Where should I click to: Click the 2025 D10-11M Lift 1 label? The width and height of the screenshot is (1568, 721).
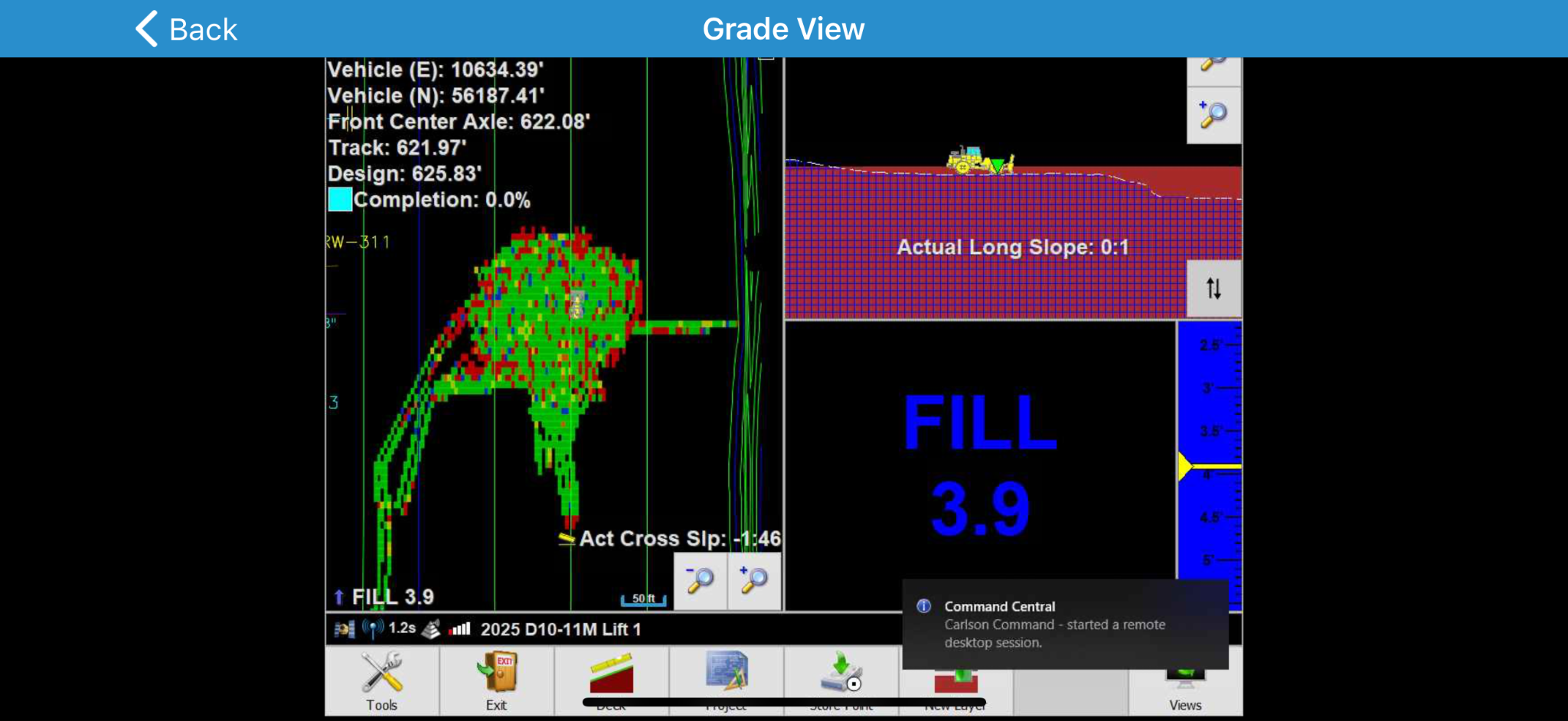[x=560, y=629]
